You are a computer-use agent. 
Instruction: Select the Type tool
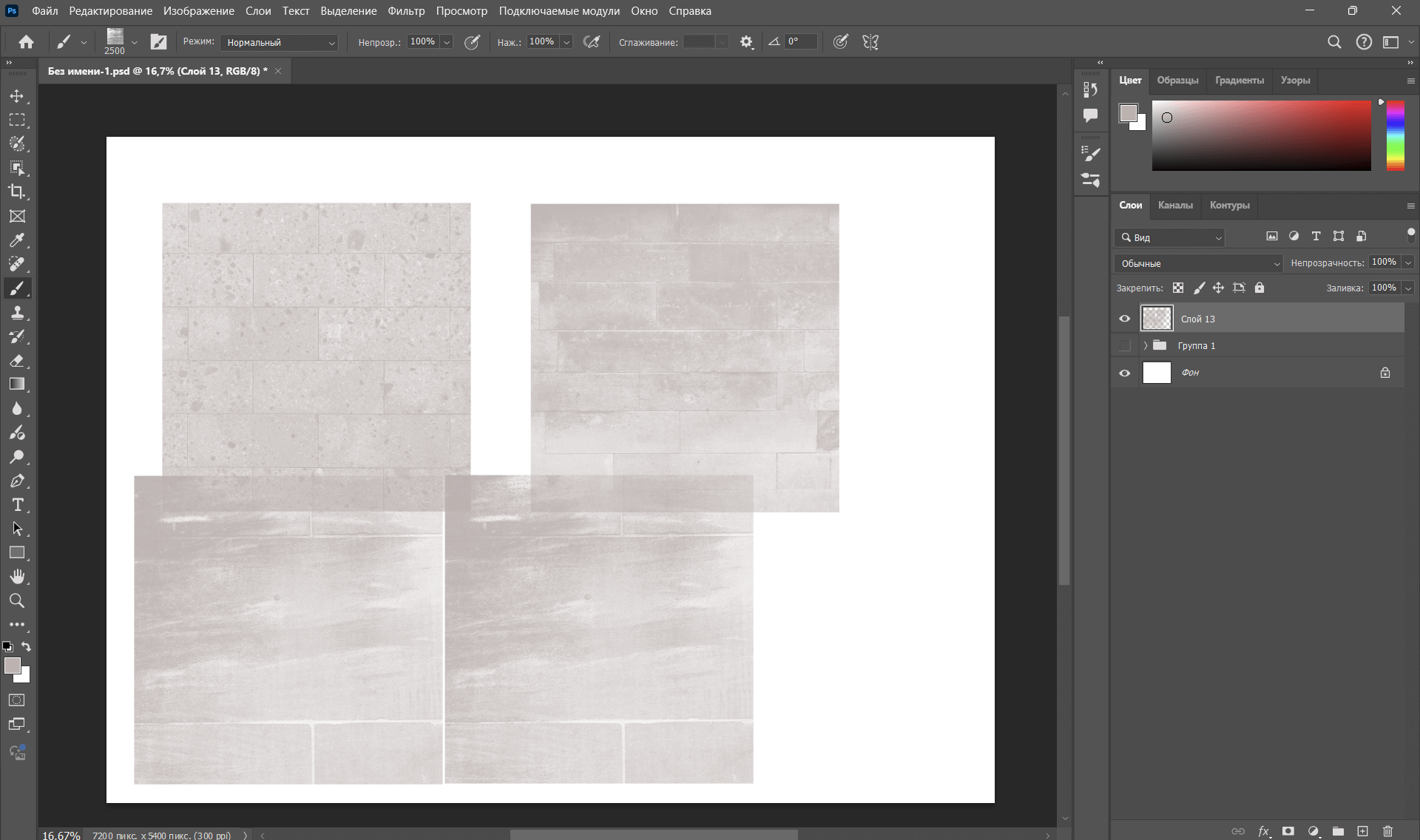click(18, 505)
